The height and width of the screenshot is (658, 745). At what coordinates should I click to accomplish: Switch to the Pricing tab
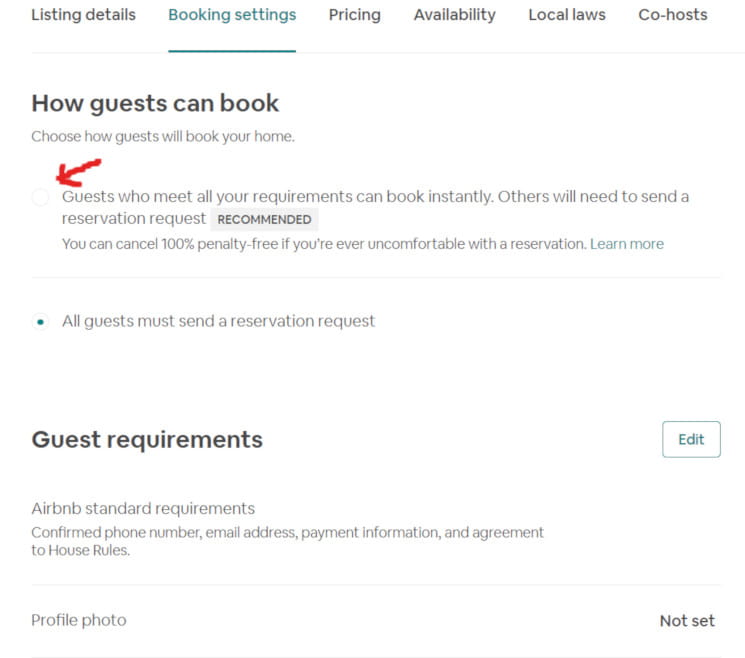pos(354,15)
